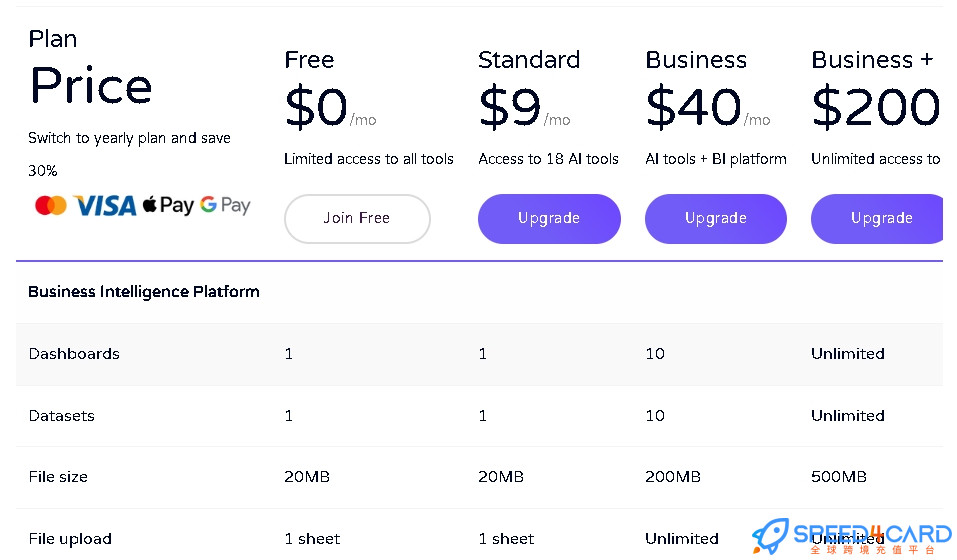Click the Dashboards feature row label
Viewport: 957px width, 560px height.
(x=74, y=354)
